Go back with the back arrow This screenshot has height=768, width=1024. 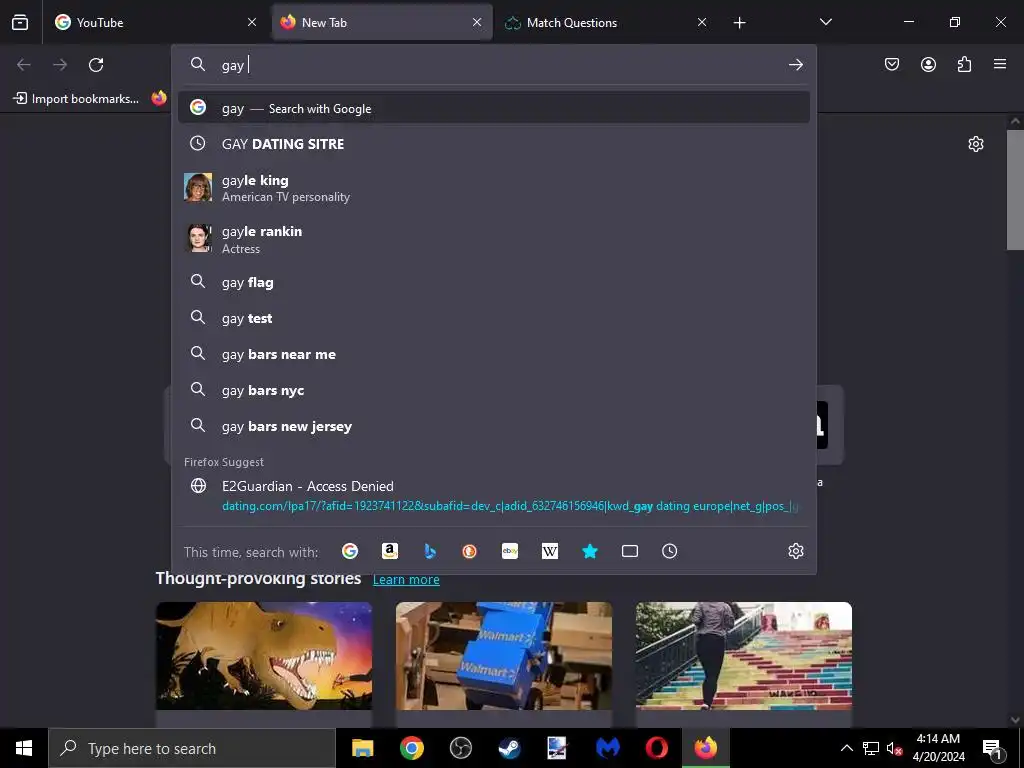point(24,65)
